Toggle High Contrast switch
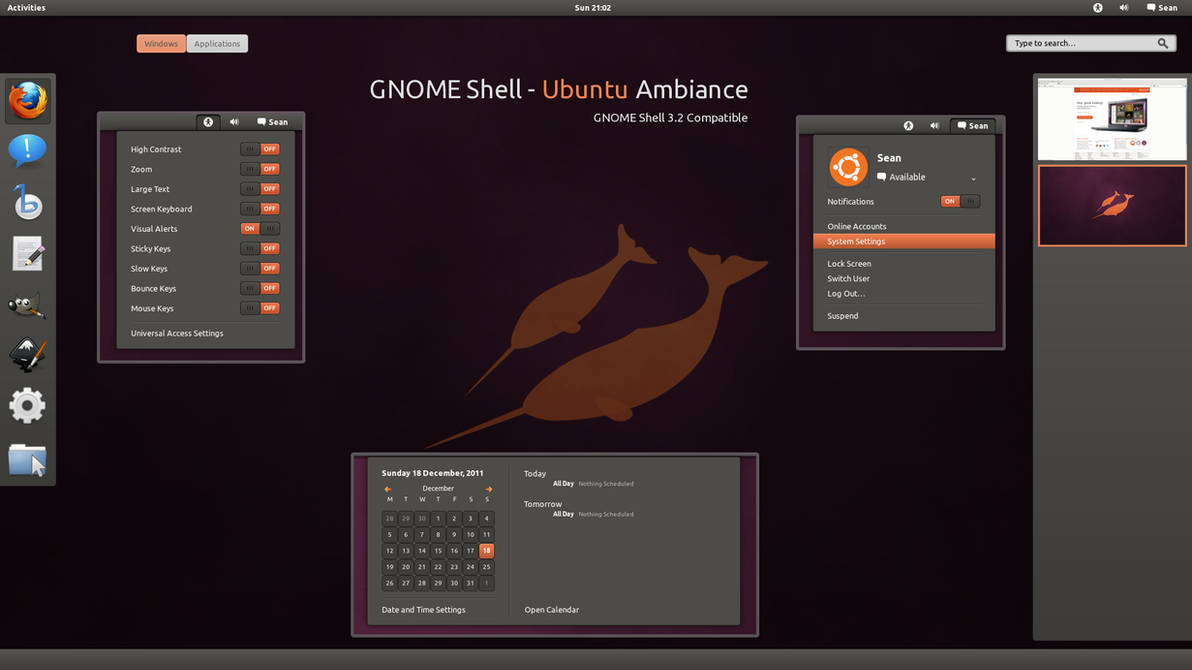 tap(260, 149)
